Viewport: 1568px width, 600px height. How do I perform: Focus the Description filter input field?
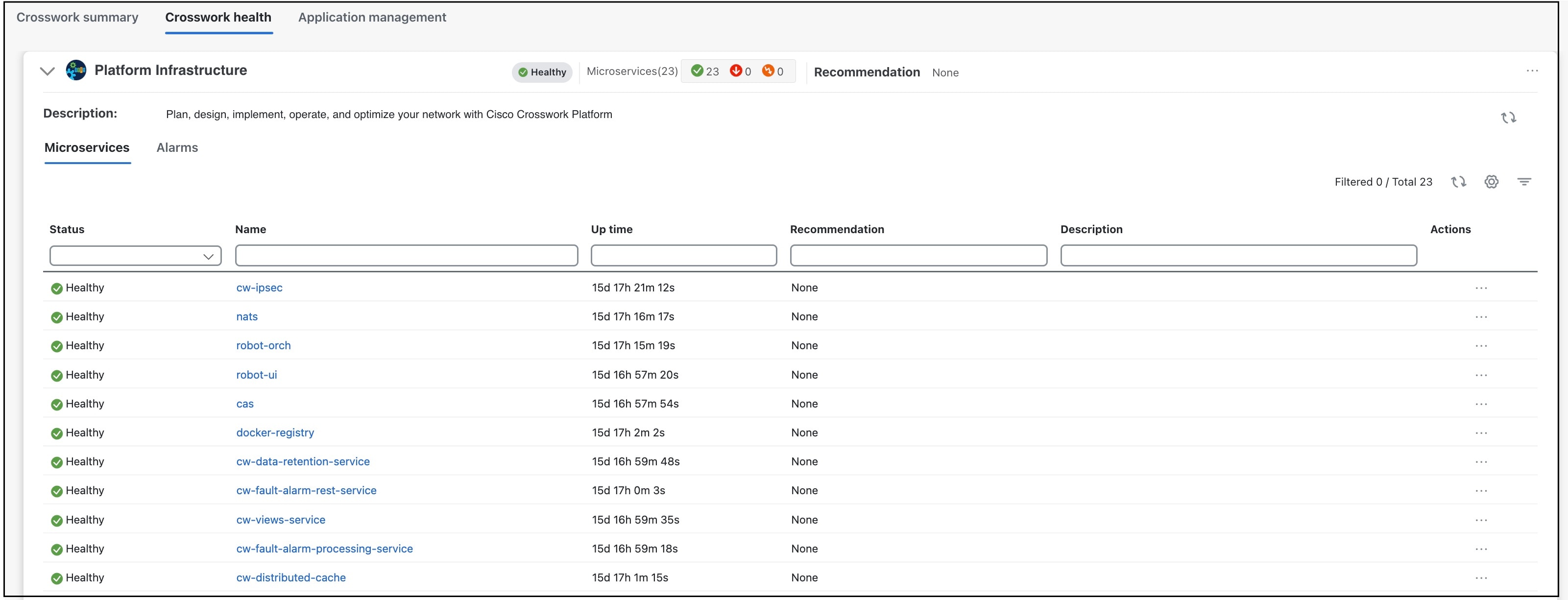1239,256
